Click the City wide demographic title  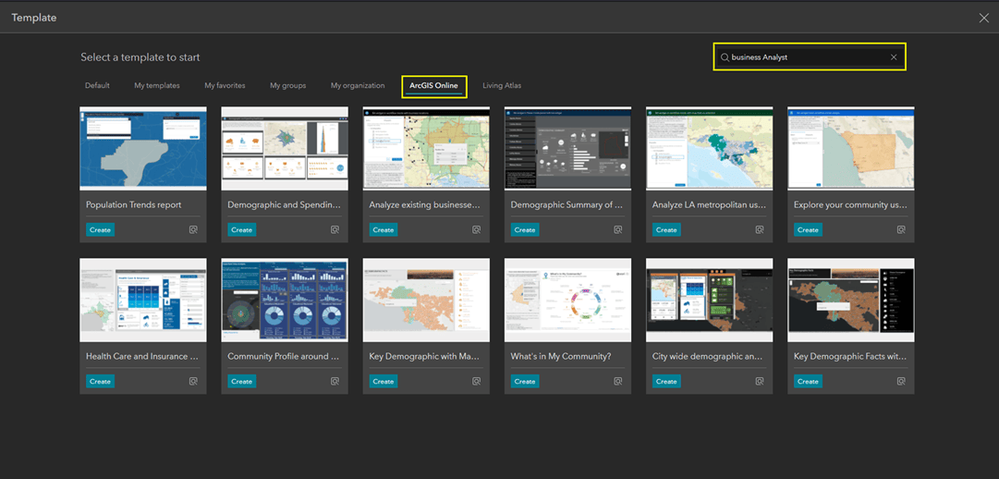[x=709, y=357]
